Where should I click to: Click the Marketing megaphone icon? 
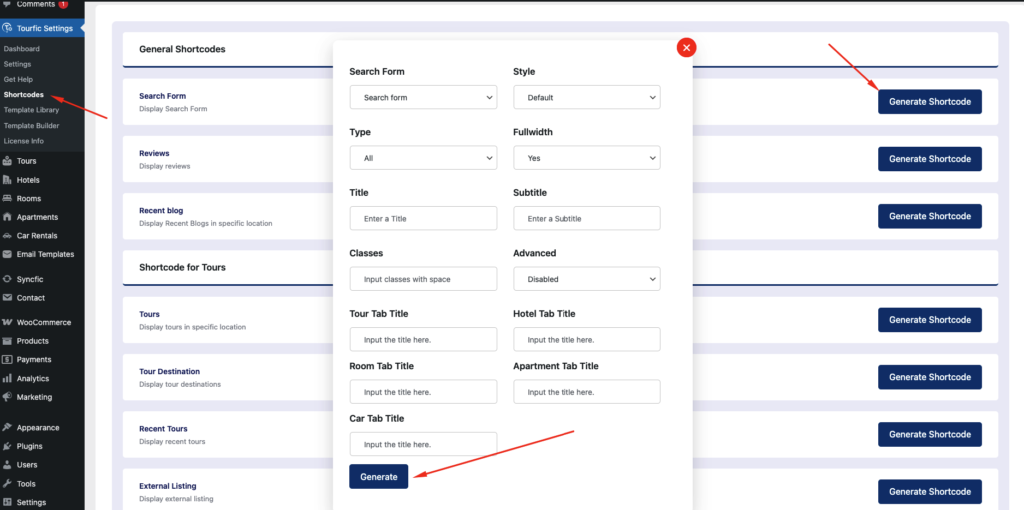[x=8, y=397]
